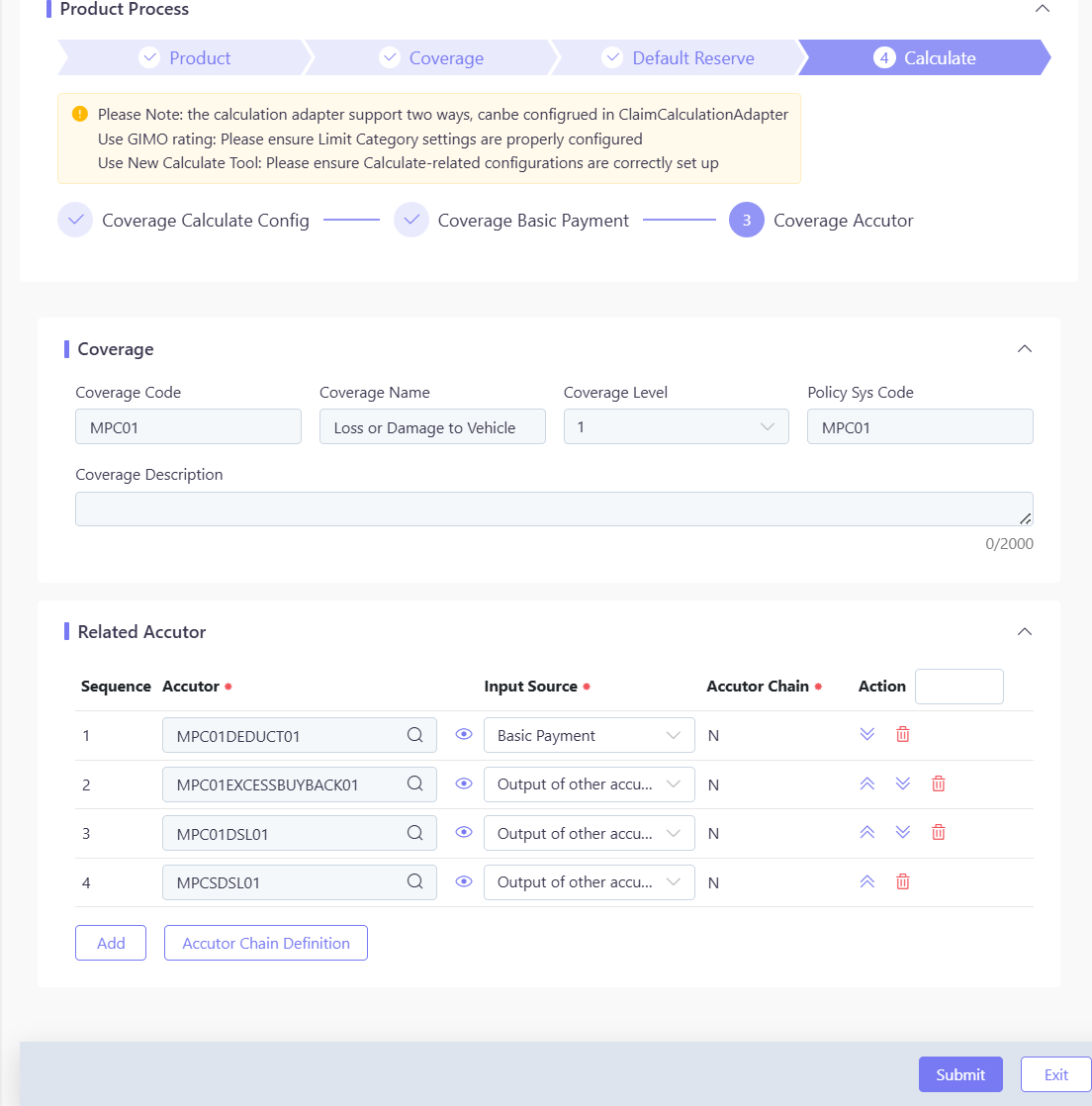The width and height of the screenshot is (1092, 1106).
Task: Click the warning icon in the note banner
Action: [x=80, y=114]
